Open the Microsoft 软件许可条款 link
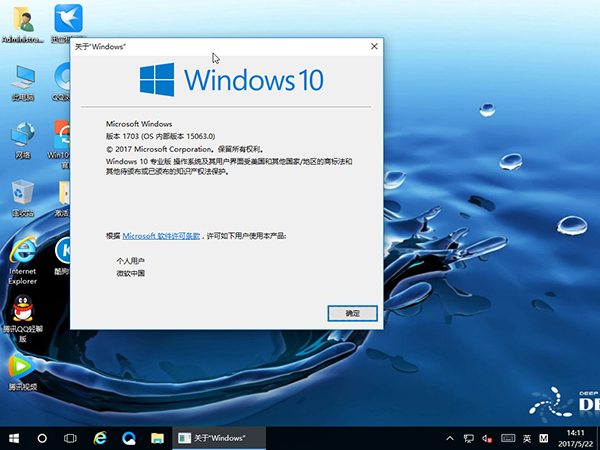The image size is (600, 450). point(161,235)
